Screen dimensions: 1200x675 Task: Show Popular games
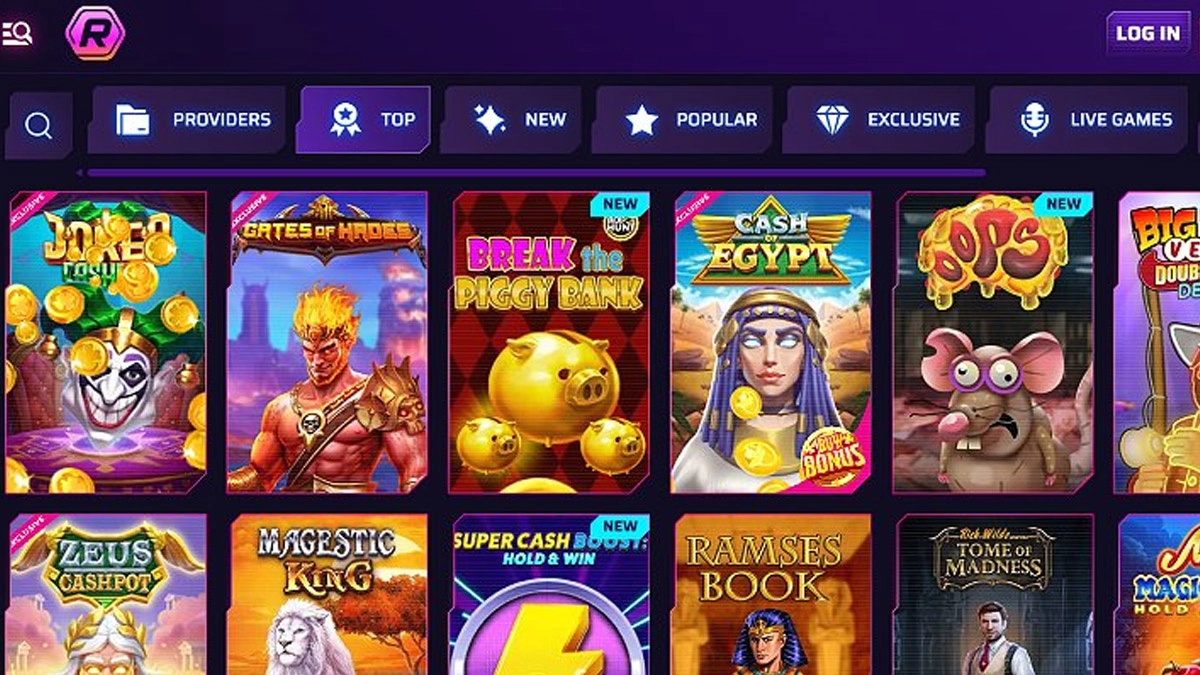tap(684, 120)
